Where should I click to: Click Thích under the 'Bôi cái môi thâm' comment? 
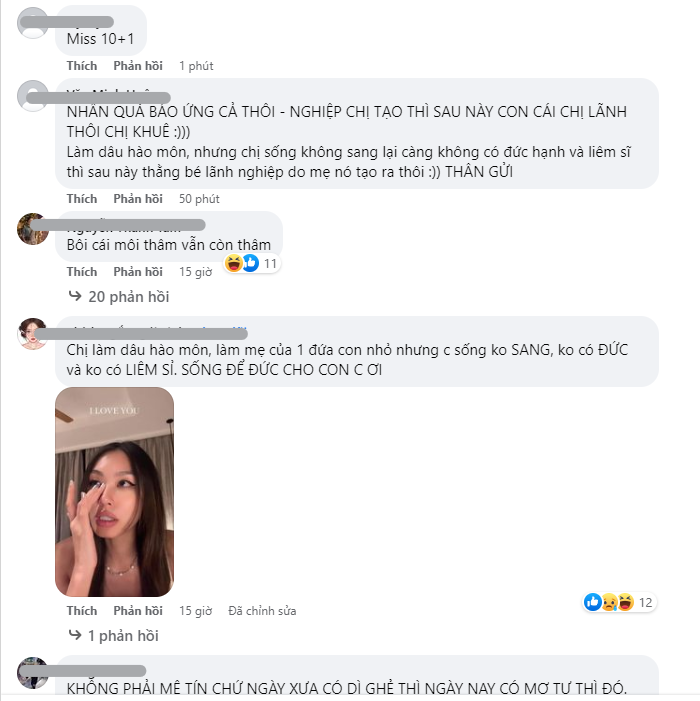[82, 271]
